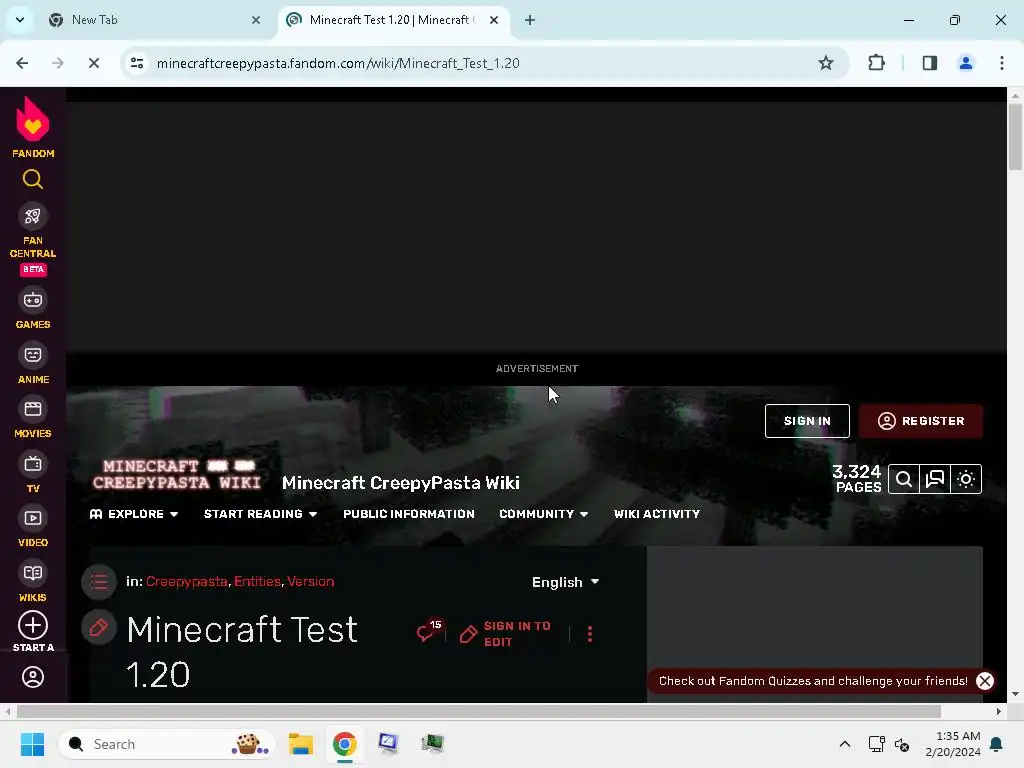Open the clock showing 1:35 AM
Viewport: 1024px width, 768px height.
[953, 744]
